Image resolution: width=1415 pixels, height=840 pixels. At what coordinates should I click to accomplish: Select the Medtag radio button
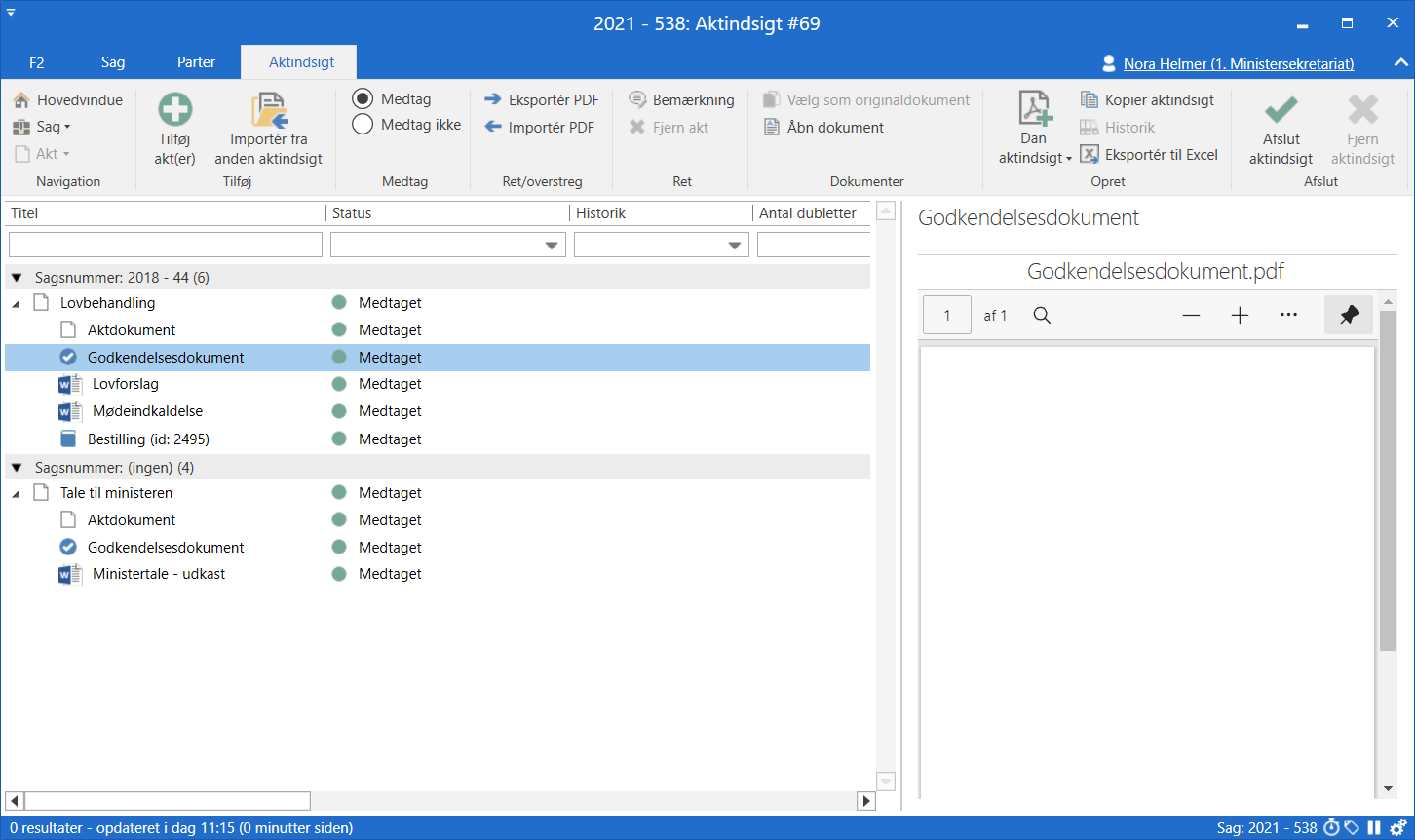click(363, 99)
